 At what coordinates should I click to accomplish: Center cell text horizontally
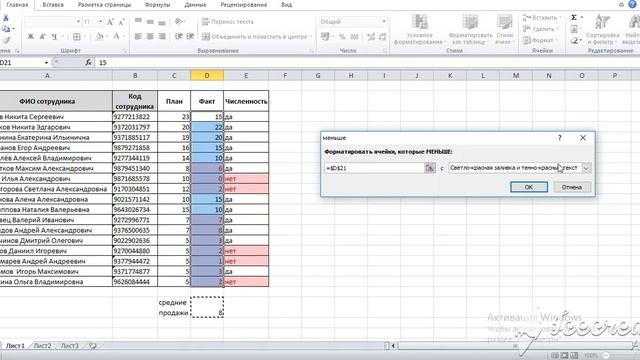coord(150,37)
